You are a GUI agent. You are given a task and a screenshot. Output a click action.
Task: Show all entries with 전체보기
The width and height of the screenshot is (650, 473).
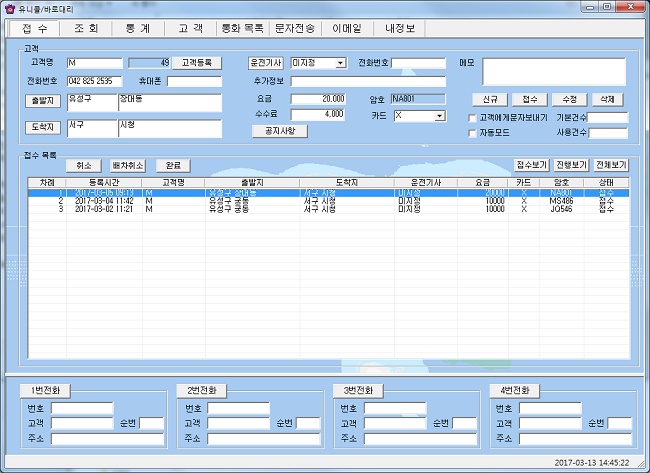(611, 165)
